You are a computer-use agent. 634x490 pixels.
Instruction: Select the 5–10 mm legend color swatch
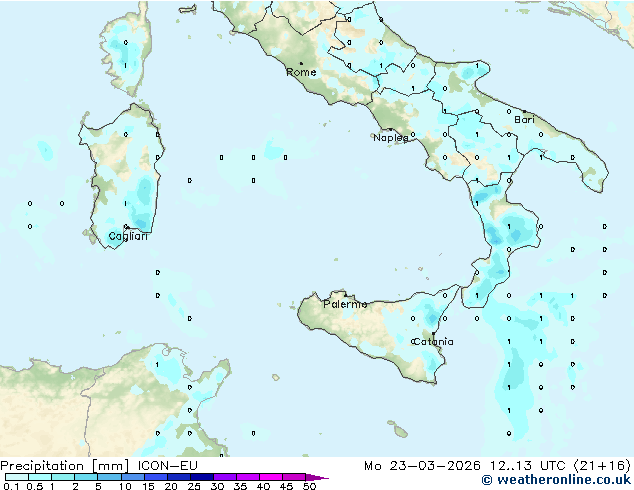109,477
